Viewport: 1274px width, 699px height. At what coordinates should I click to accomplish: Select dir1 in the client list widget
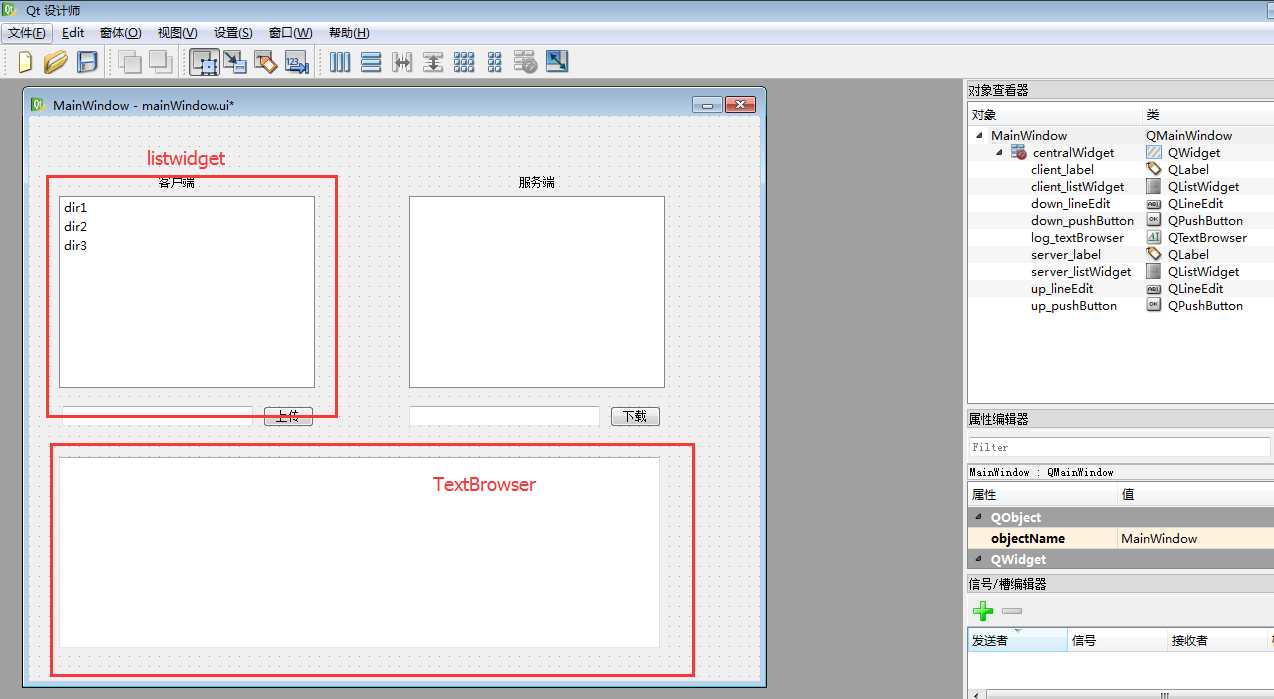[x=76, y=208]
